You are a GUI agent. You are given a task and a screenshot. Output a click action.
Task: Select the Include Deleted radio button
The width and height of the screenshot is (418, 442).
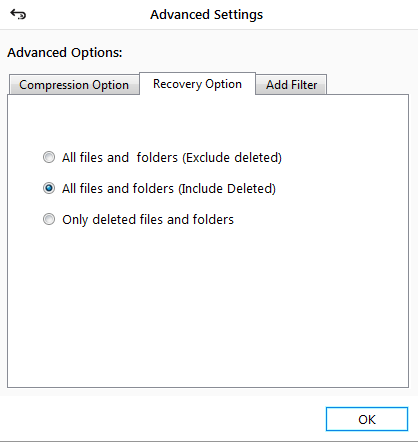pos(49,188)
